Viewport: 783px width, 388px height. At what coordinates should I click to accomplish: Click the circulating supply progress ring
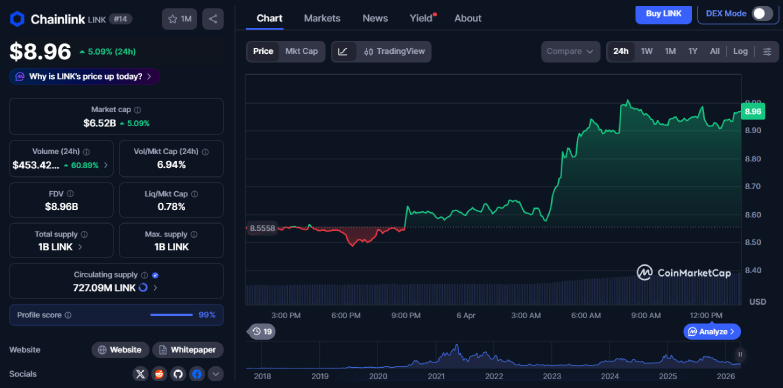(x=143, y=288)
